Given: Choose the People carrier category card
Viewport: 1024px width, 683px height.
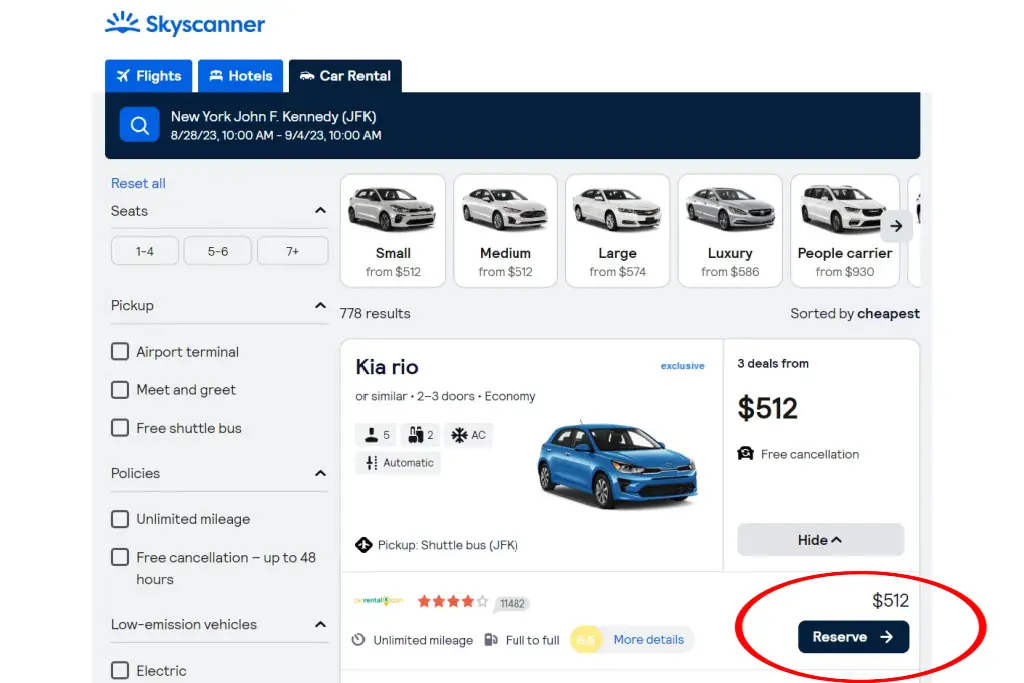Looking at the screenshot, I should point(845,230).
